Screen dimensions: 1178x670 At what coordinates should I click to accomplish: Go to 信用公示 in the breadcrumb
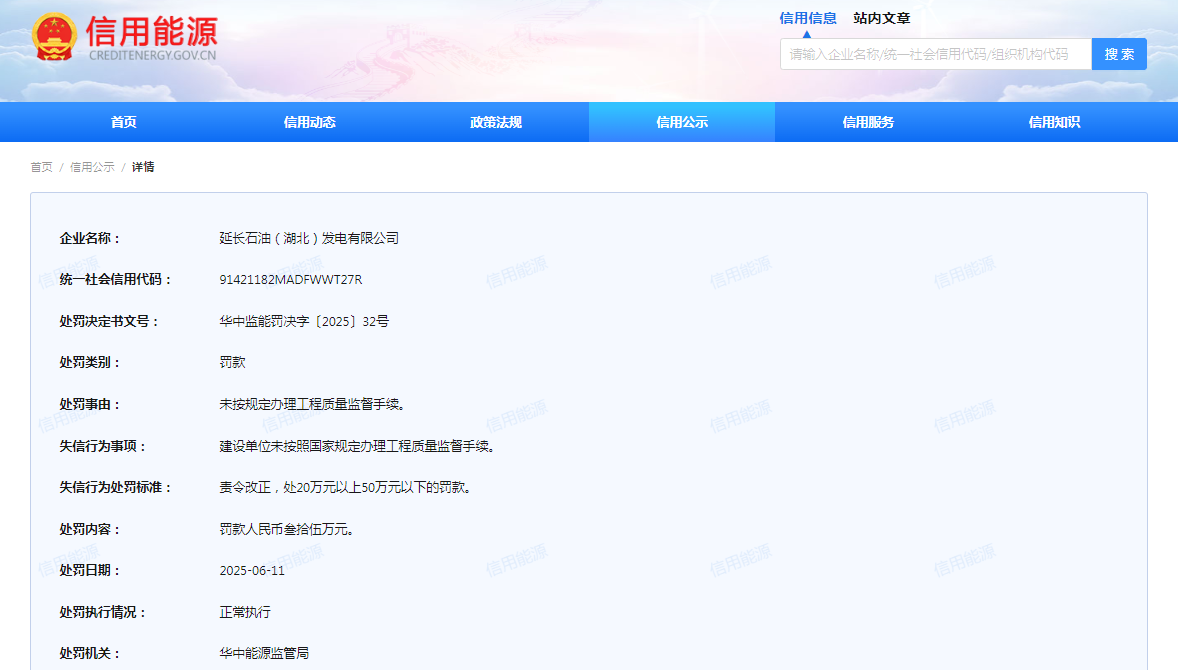pyautogui.click(x=92, y=167)
